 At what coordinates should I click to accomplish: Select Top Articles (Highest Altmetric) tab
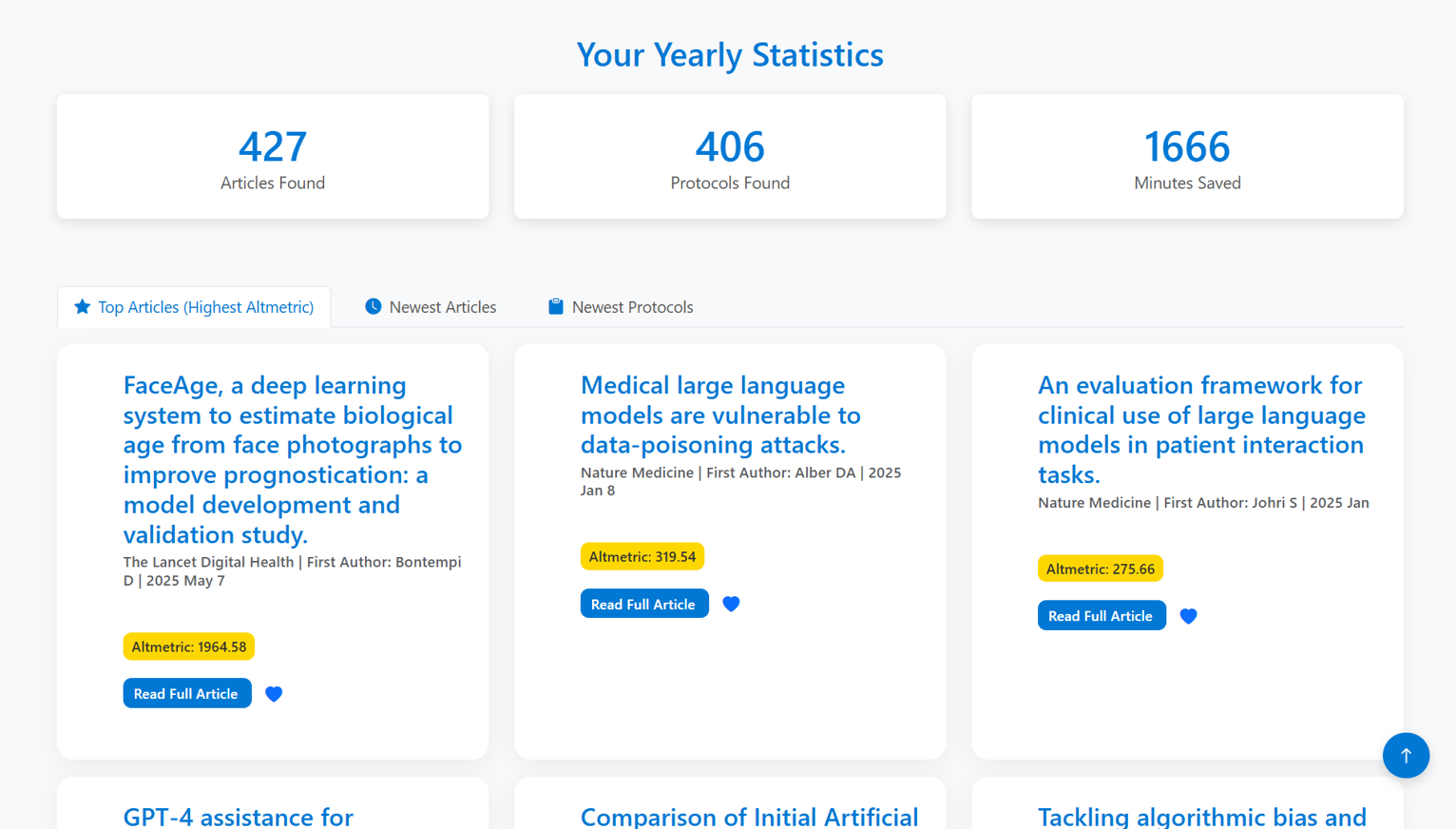(194, 307)
